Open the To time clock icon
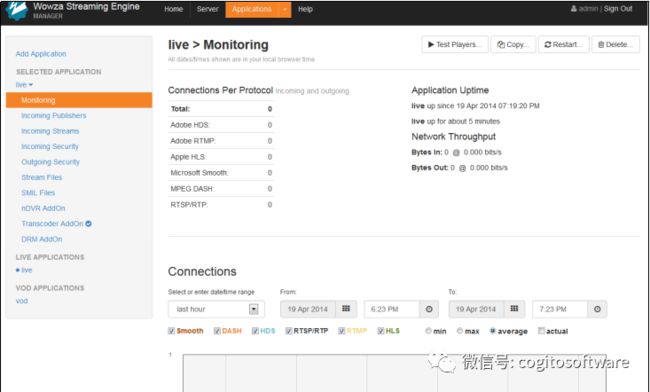This screenshot has height=392, width=650. 597,309
